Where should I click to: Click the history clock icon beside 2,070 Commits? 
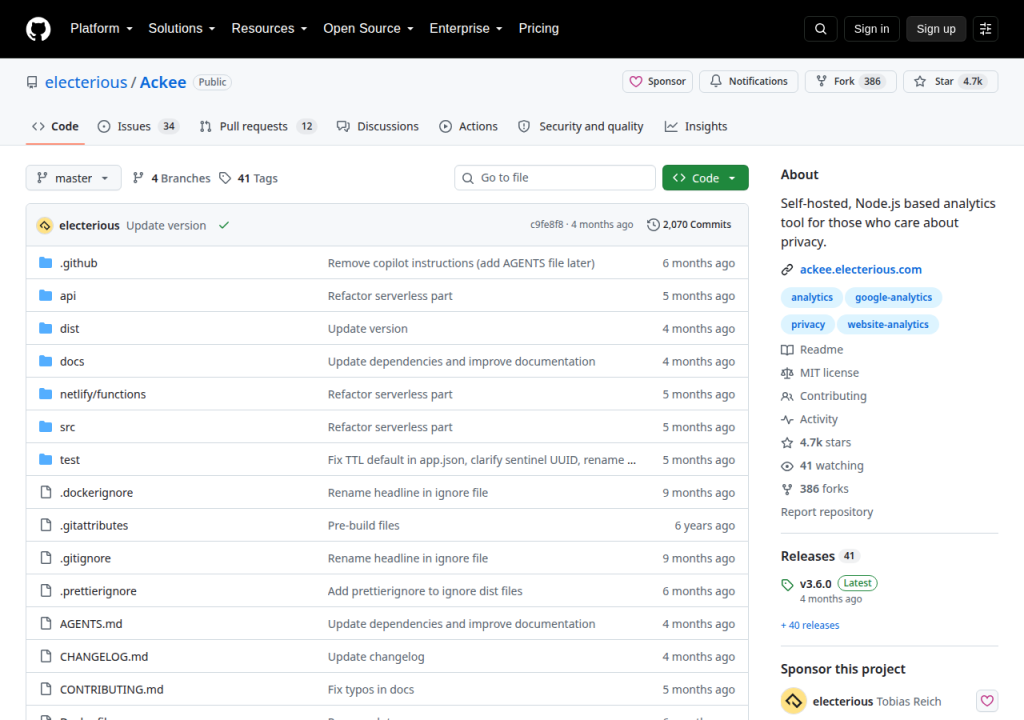pos(653,225)
